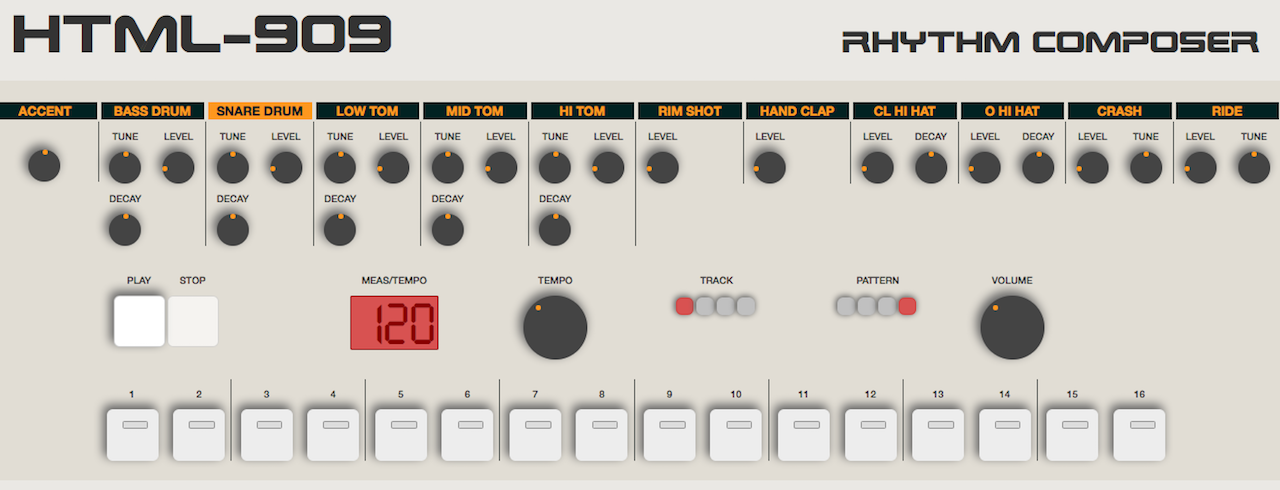Select the fourth TRACK button

tap(746, 306)
